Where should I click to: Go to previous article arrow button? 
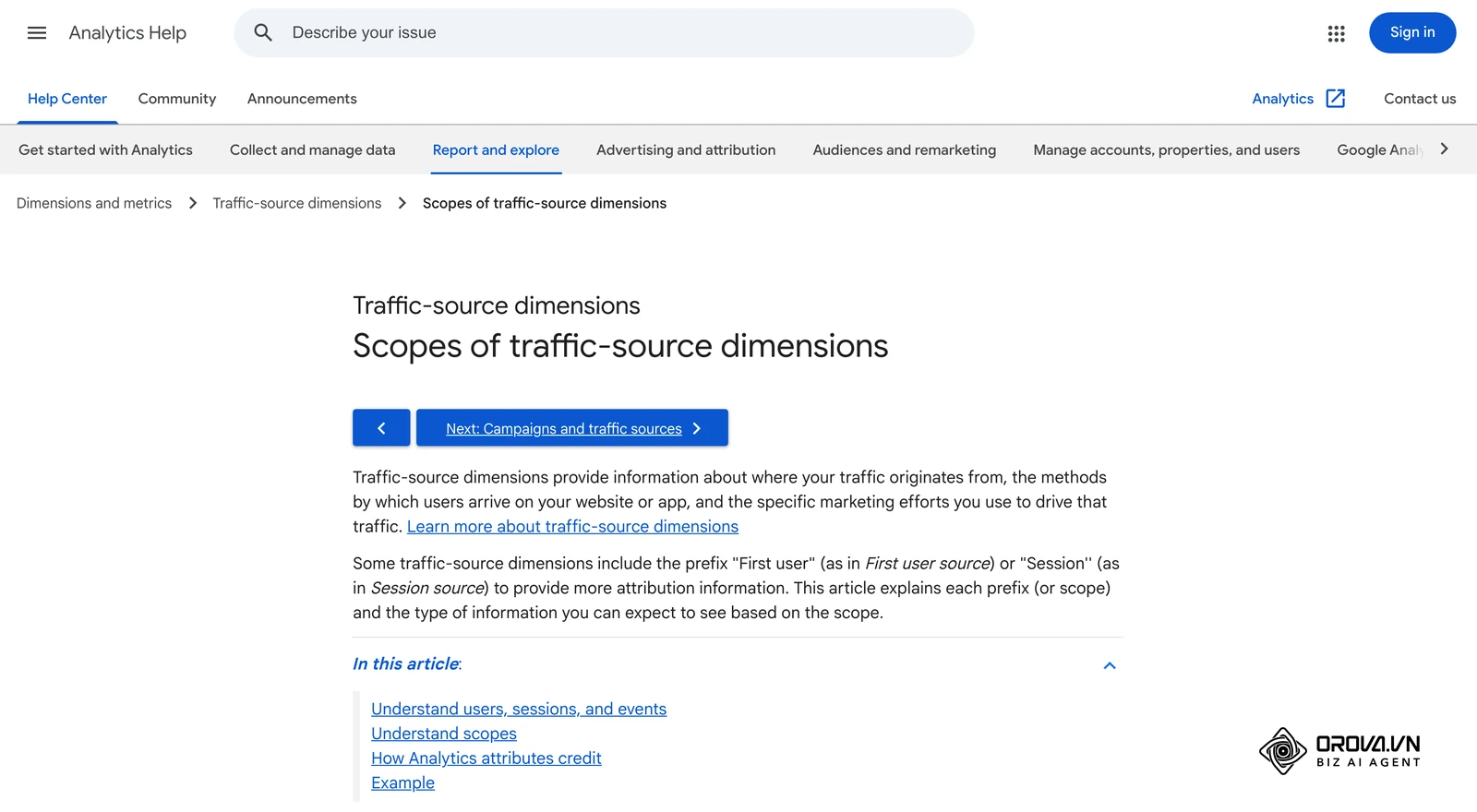[381, 428]
